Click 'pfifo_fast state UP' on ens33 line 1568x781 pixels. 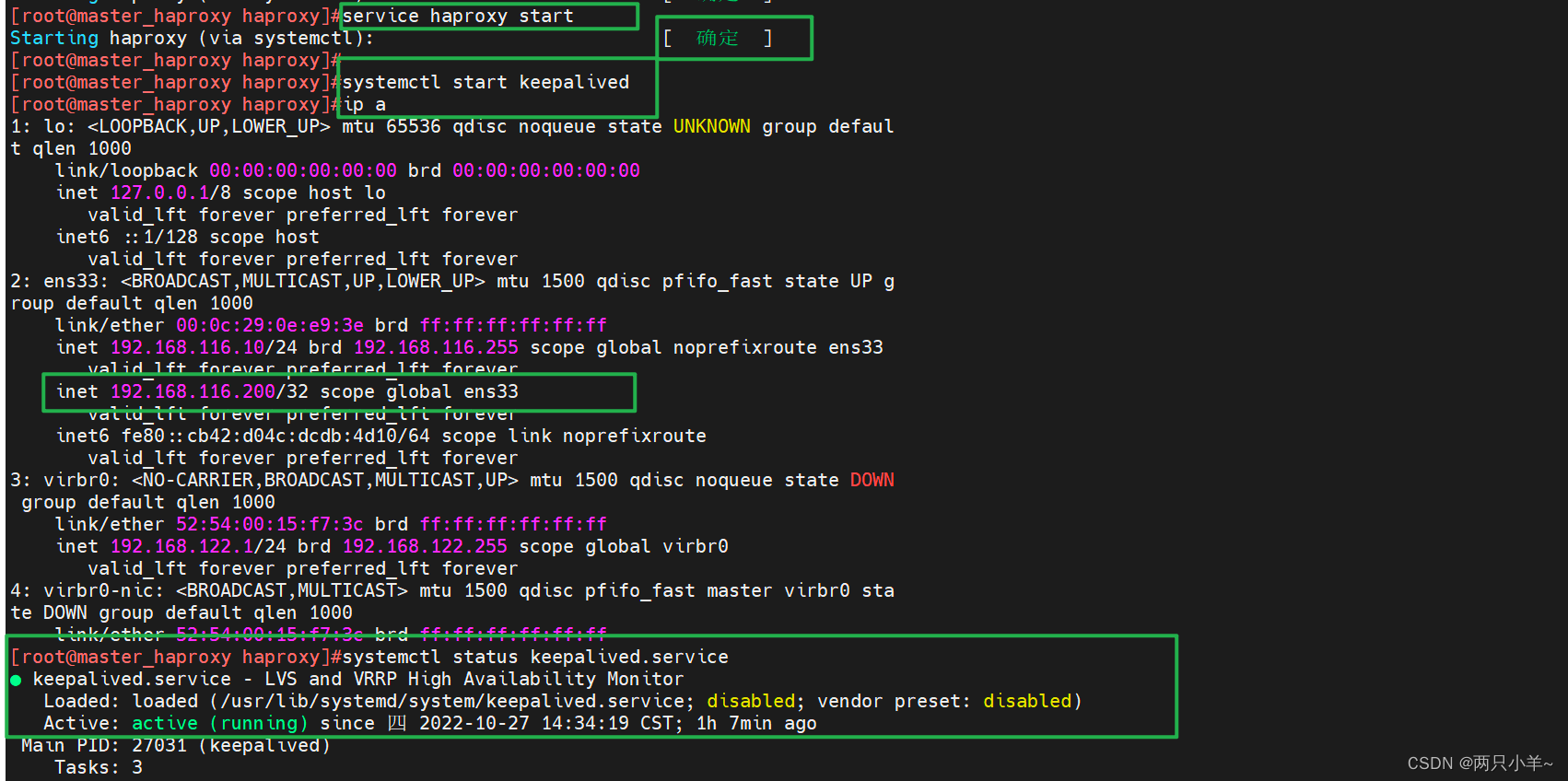click(x=767, y=281)
